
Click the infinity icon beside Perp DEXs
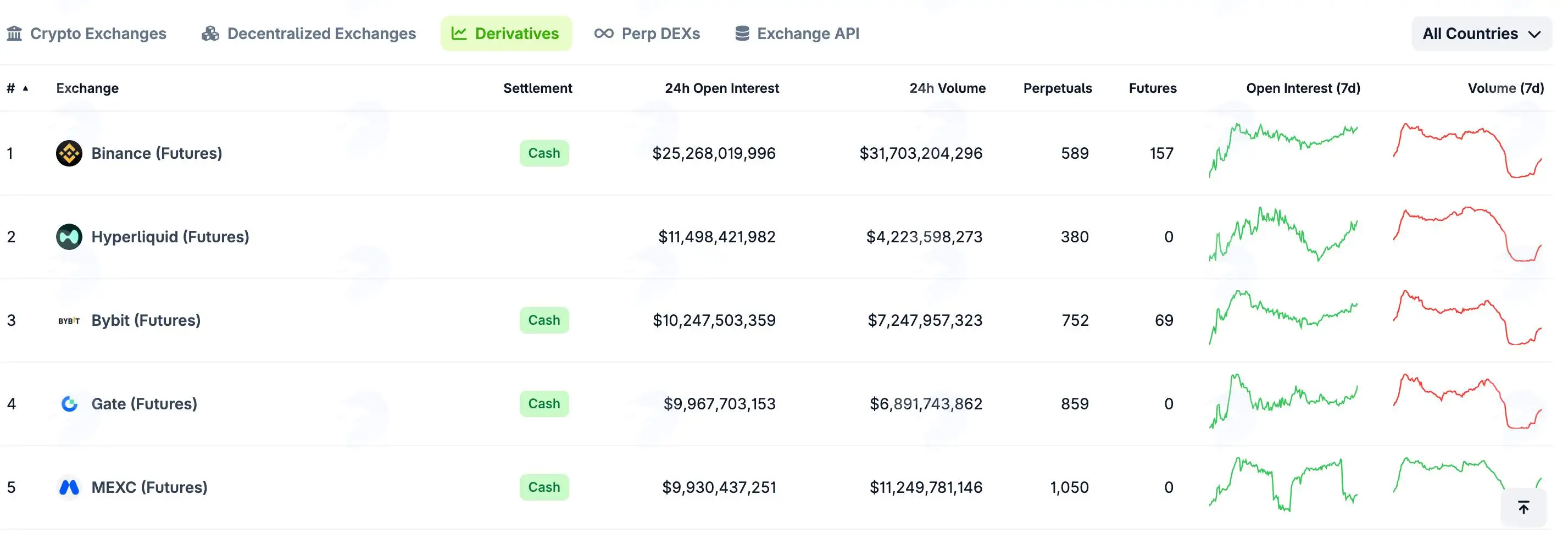point(604,34)
